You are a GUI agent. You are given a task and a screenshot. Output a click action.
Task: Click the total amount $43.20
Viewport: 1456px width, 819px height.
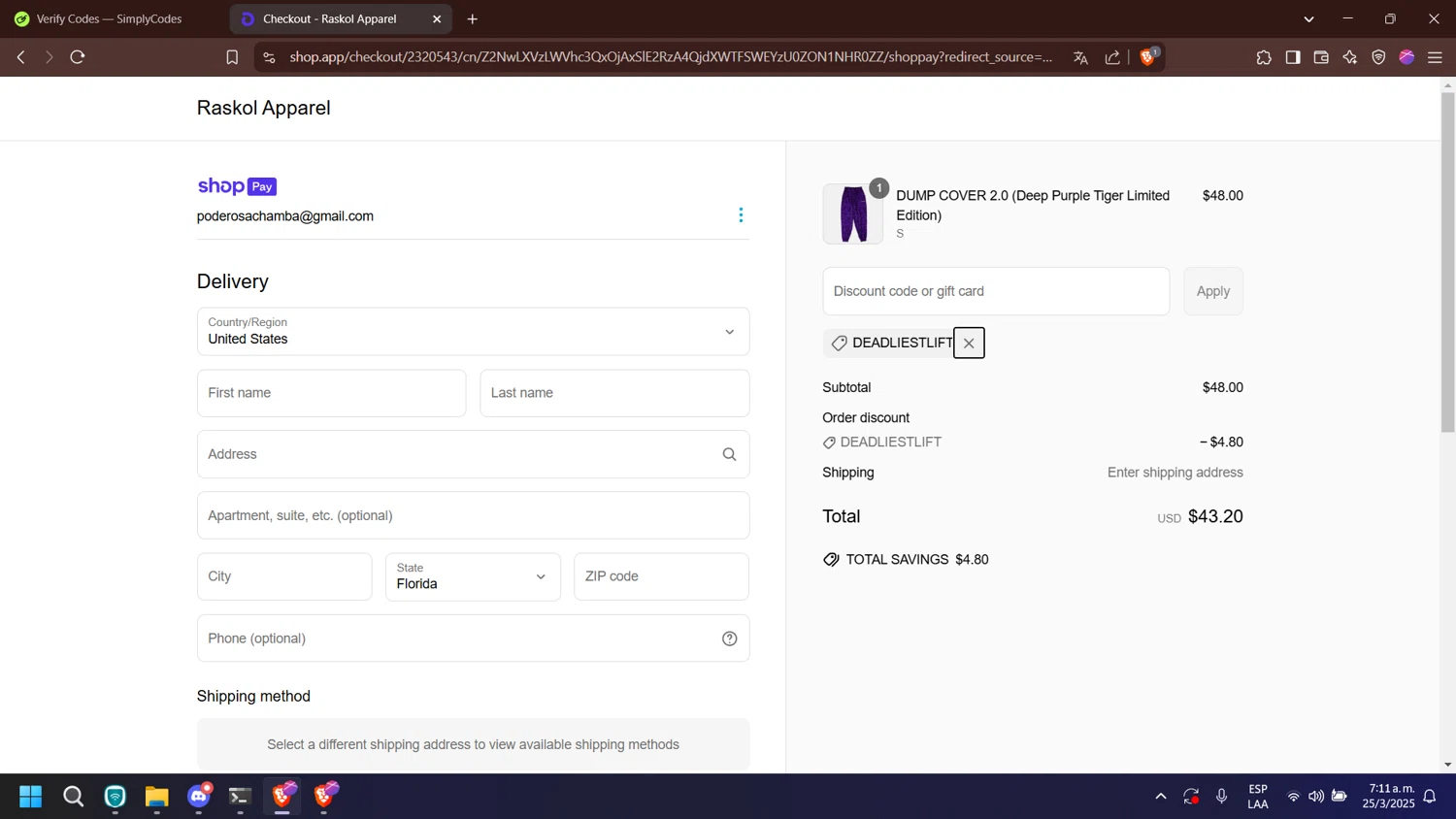pos(1215,516)
